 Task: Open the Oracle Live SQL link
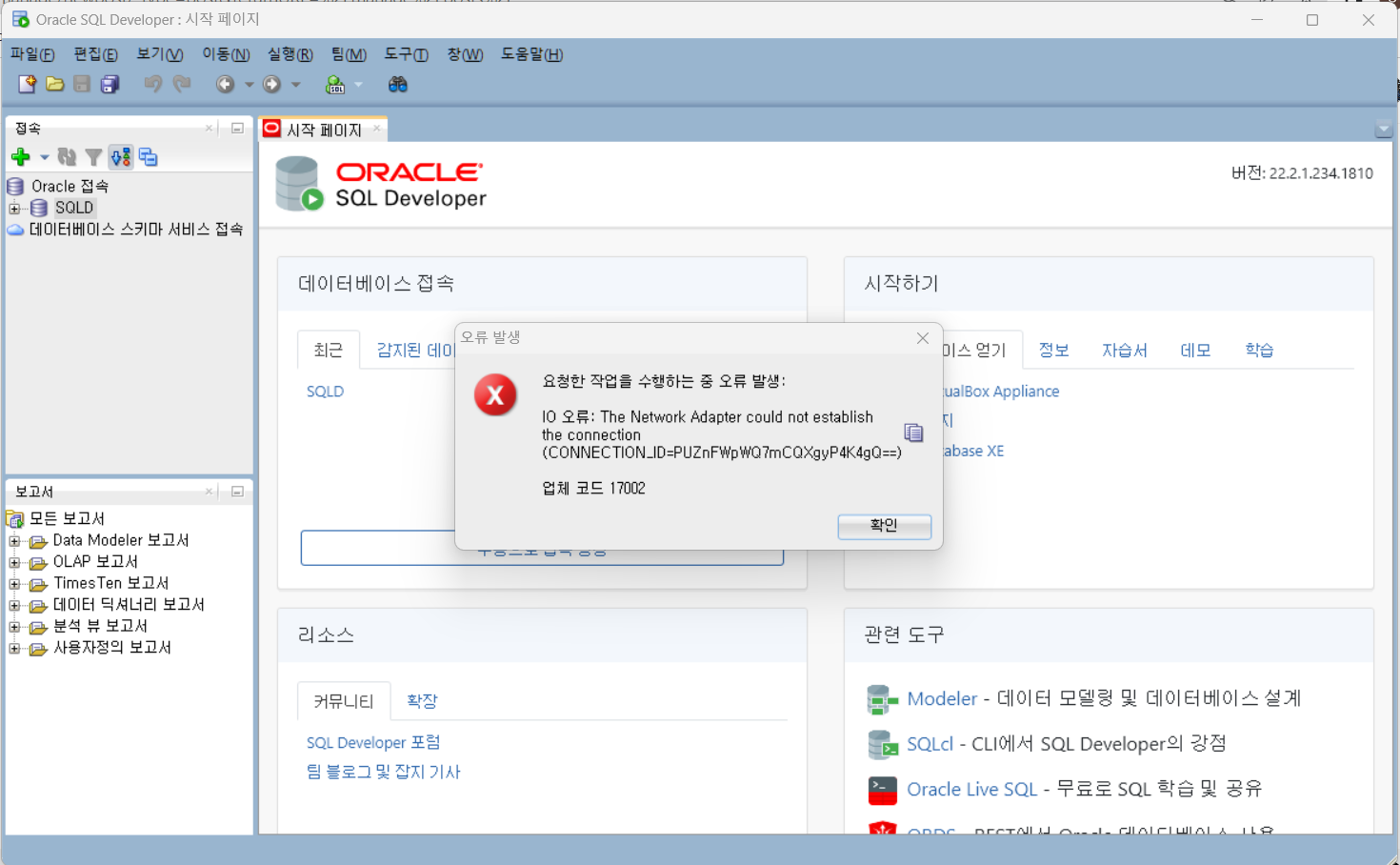tap(971, 790)
